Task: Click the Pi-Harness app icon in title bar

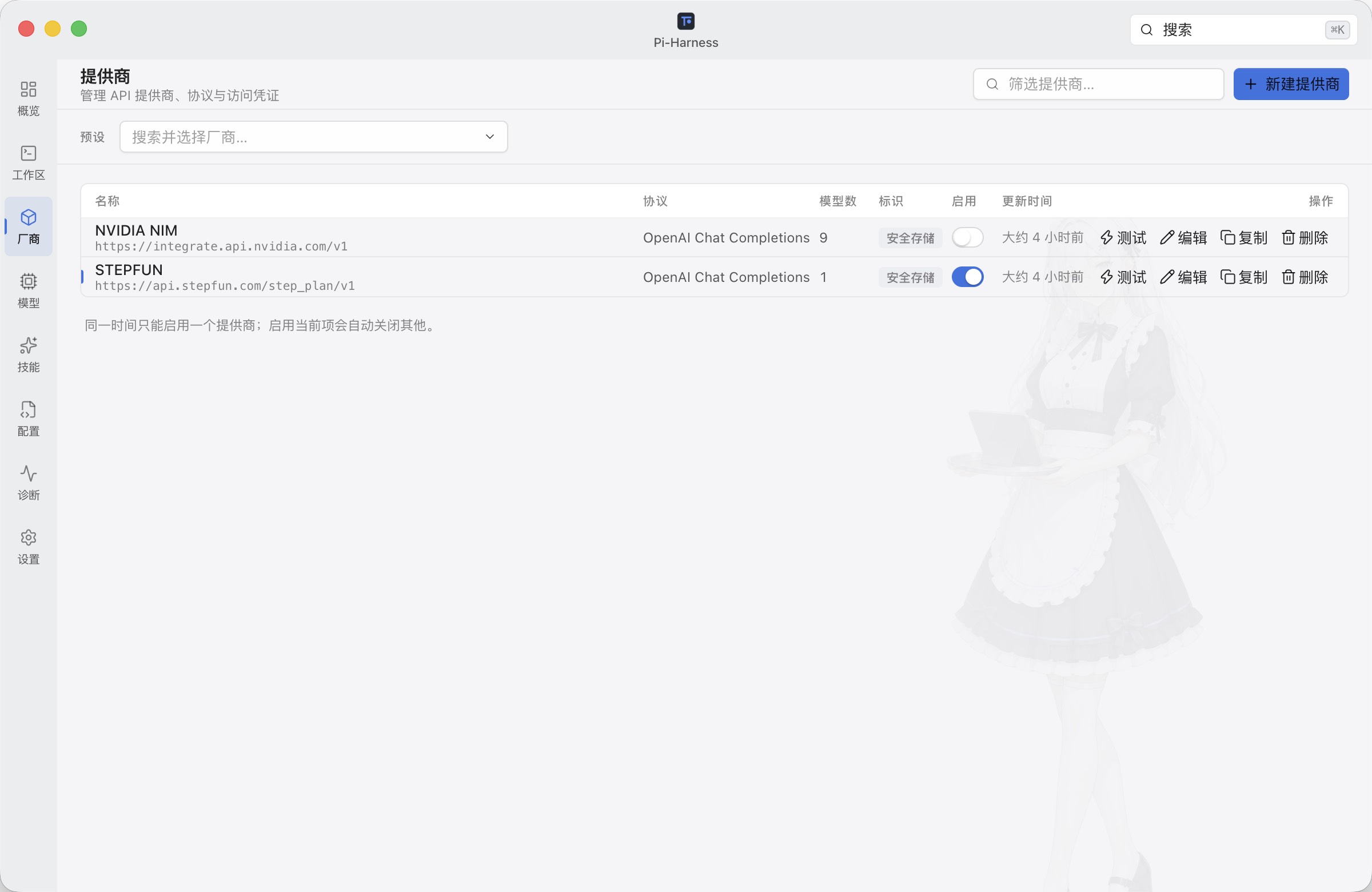Action: pyautogui.click(x=685, y=21)
